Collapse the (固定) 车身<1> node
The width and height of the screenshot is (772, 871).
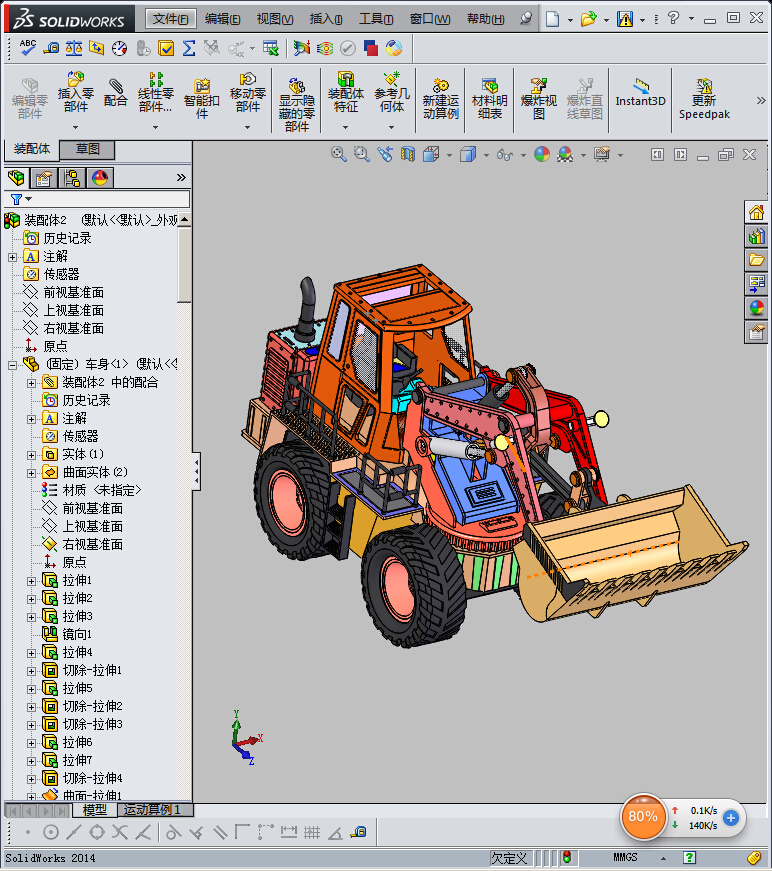pyautogui.click(x=12, y=365)
